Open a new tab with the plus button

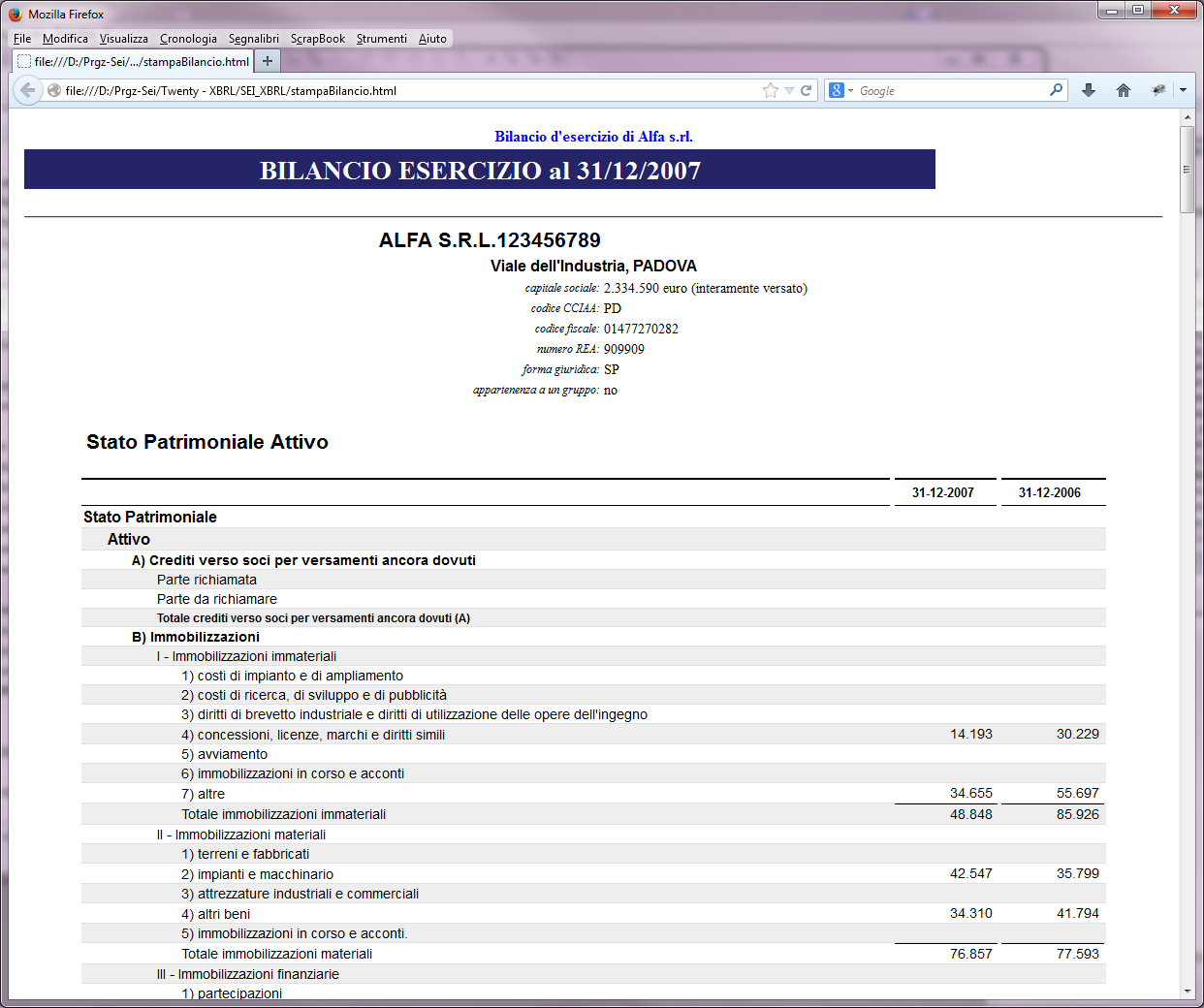268,61
